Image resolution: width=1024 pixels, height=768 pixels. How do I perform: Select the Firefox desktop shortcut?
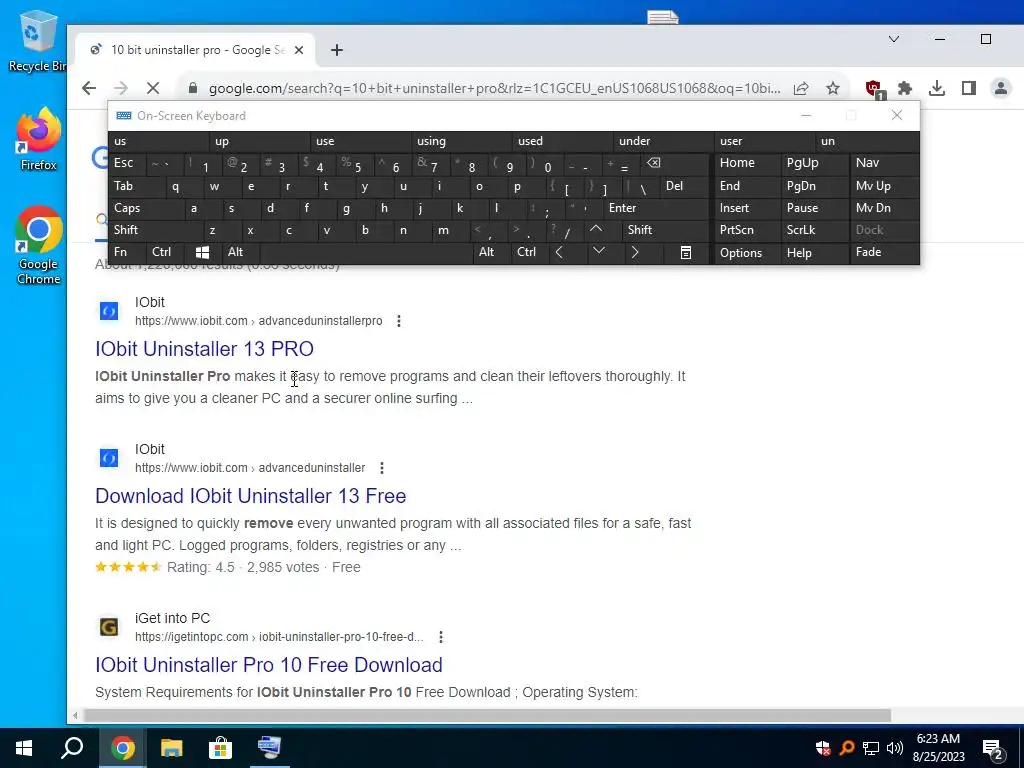(x=39, y=140)
